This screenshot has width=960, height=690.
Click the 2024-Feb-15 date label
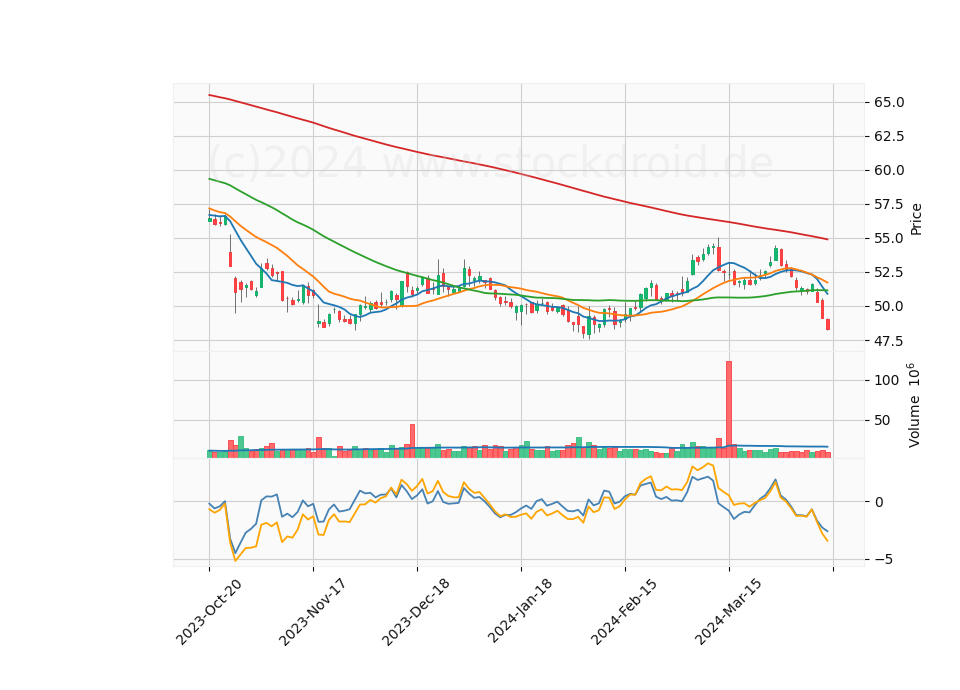click(x=624, y=611)
